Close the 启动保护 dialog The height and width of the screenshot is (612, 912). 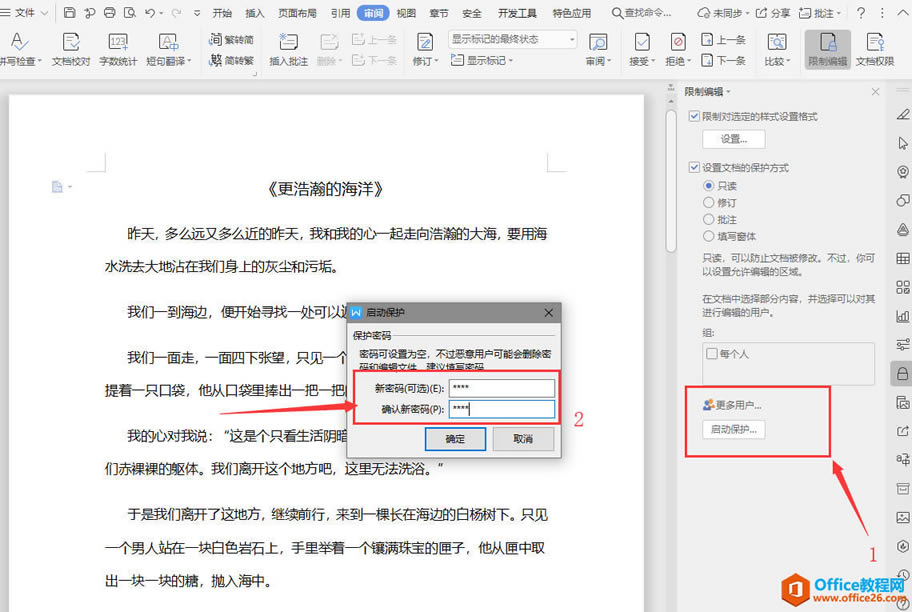click(x=548, y=312)
